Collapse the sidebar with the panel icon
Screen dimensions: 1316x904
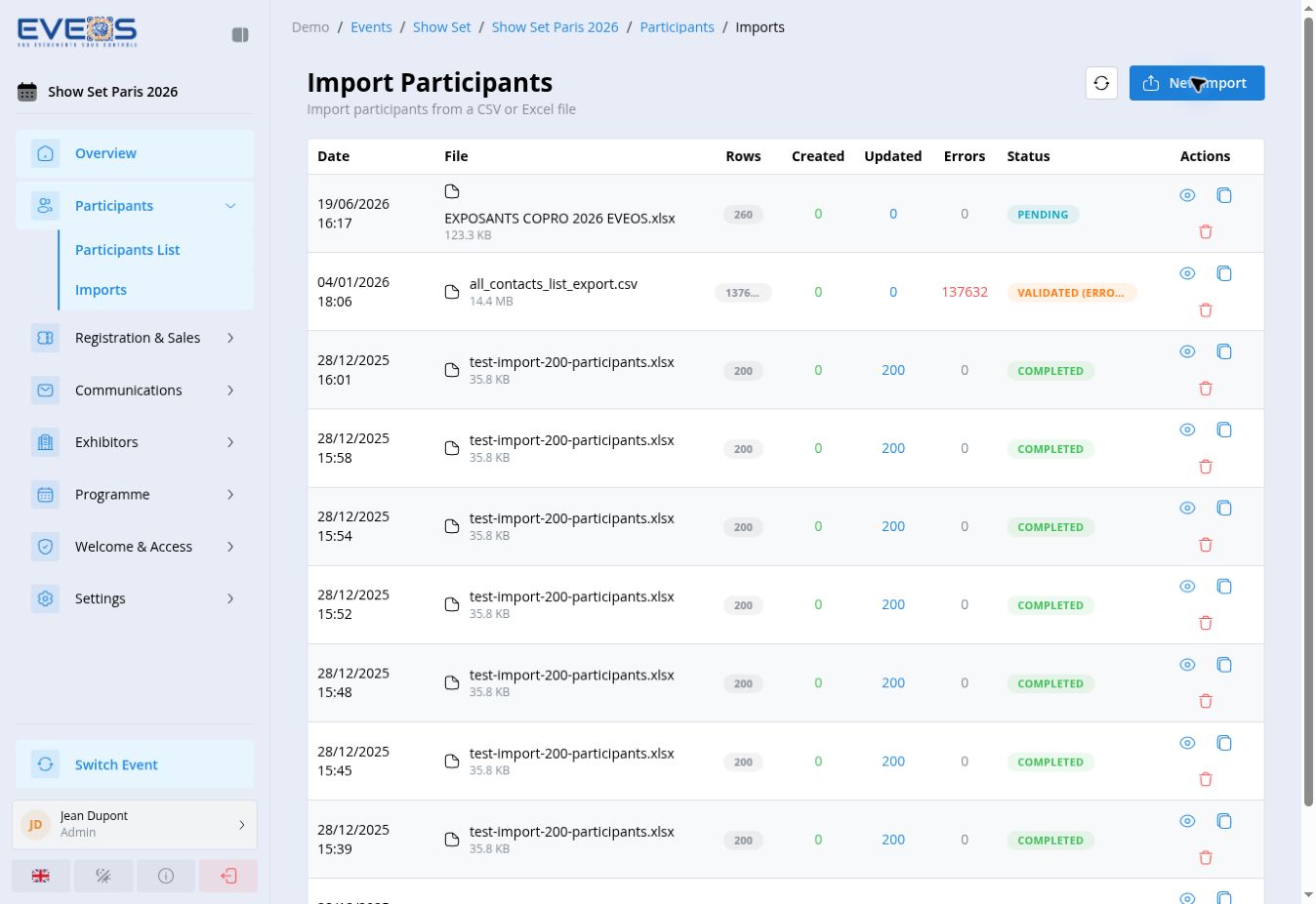[240, 35]
